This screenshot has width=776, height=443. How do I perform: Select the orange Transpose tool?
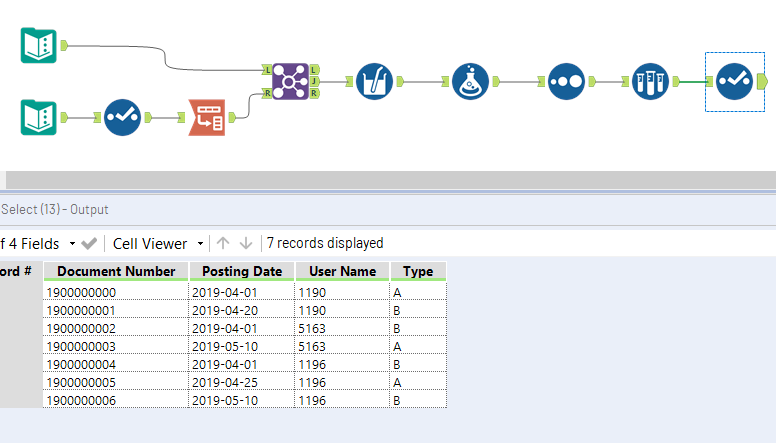click(207, 117)
